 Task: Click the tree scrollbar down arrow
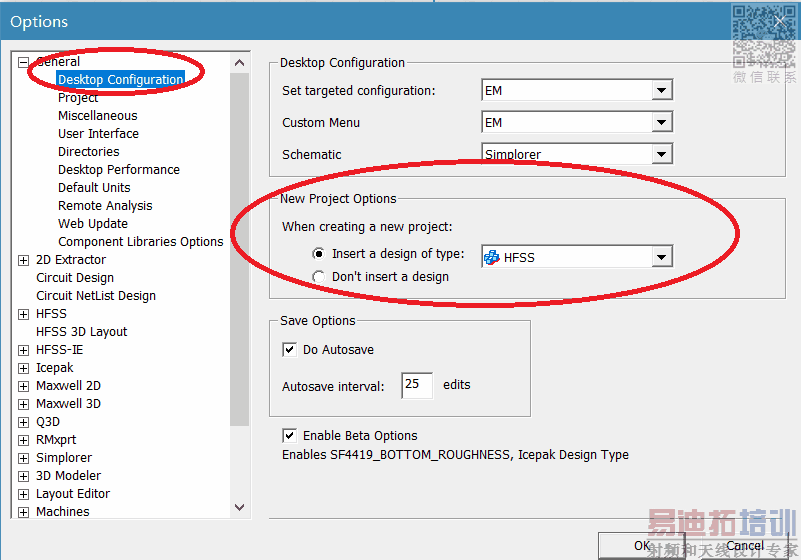239,507
